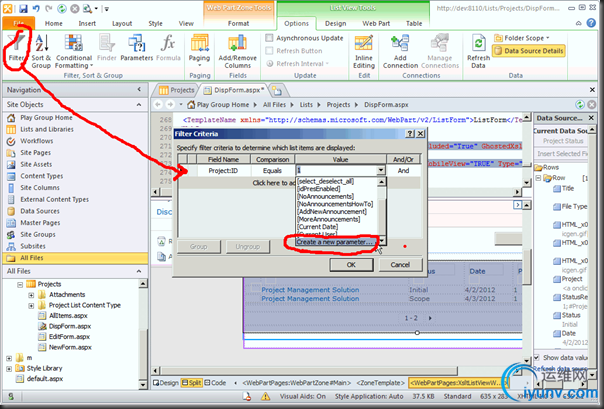Open the Design ribbon tab
Screen dimensions: 604x409
336,23
